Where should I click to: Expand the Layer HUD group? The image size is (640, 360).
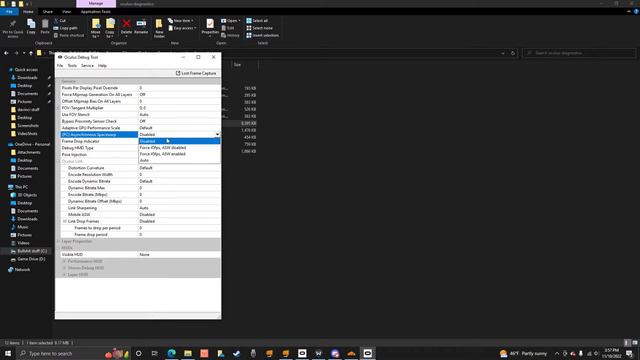pos(64,275)
